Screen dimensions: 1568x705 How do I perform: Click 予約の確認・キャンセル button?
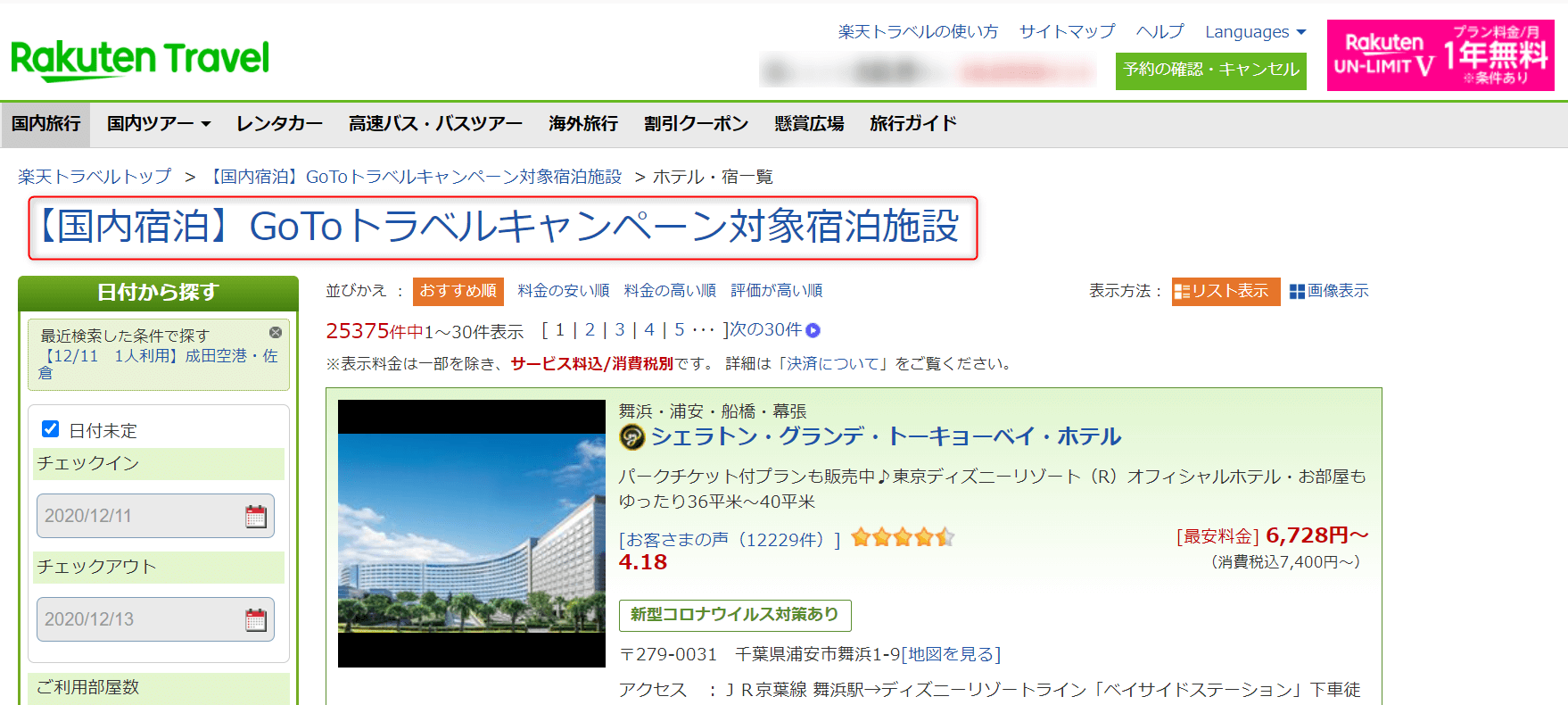tap(1211, 70)
